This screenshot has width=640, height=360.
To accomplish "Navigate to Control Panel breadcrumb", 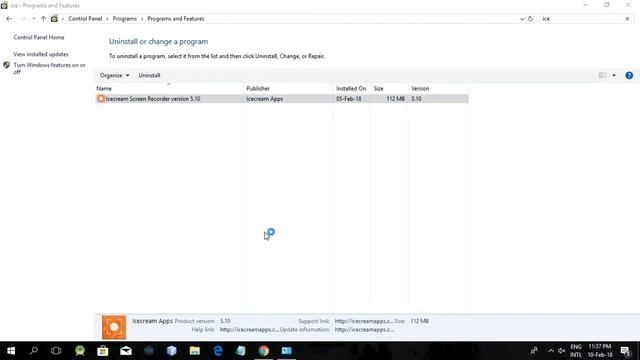I will 85,19.
